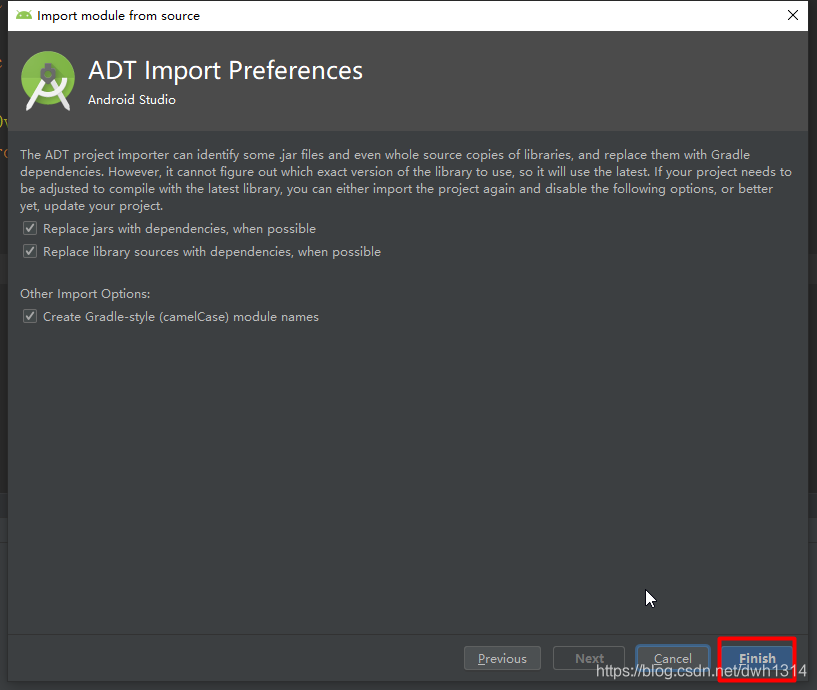
Task: Click the Android Studio logo icon
Action: point(47,81)
